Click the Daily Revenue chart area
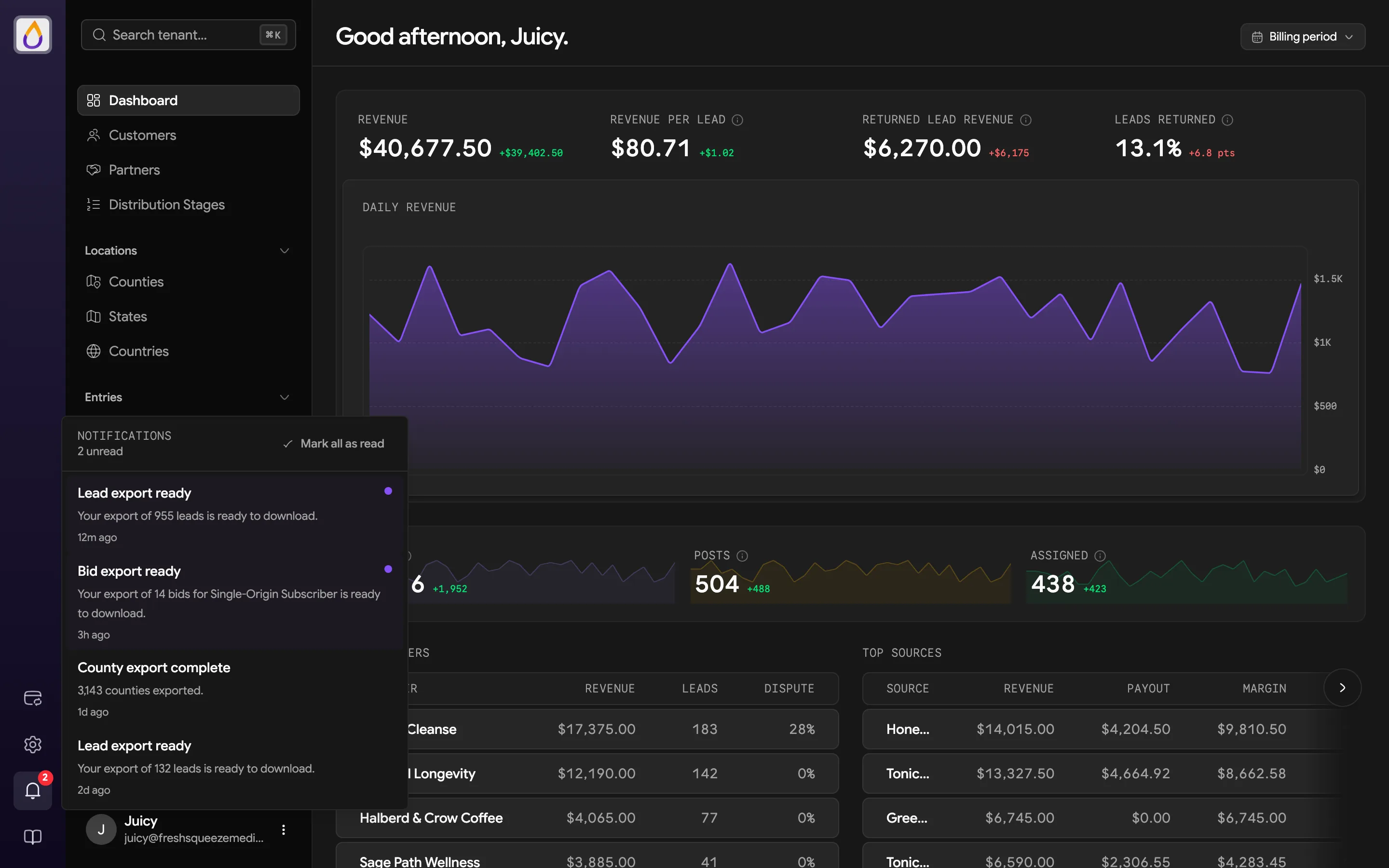The width and height of the screenshot is (1389, 868). coord(834,360)
